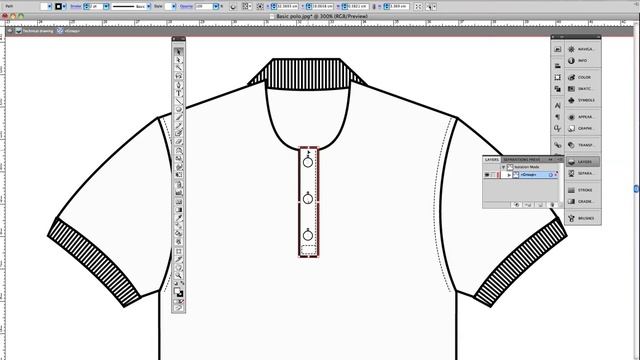Select the Zoom tool
The height and width of the screenshot is (360, 640).
[178, 276]
